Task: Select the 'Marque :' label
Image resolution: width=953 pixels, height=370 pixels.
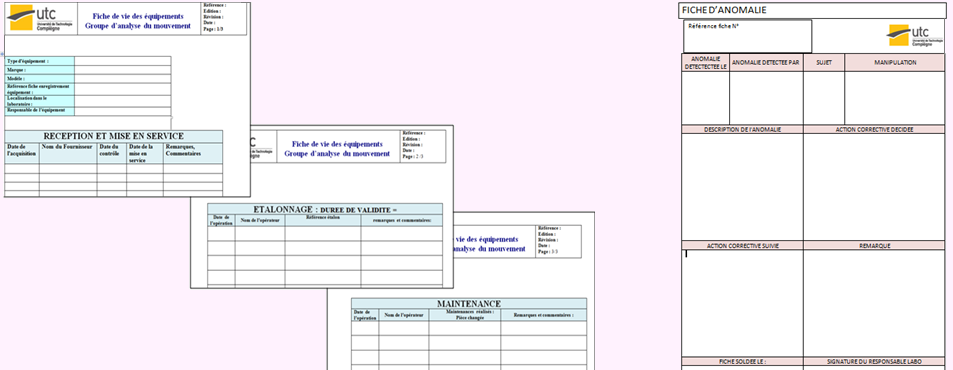Action: [x=40, y=70]
